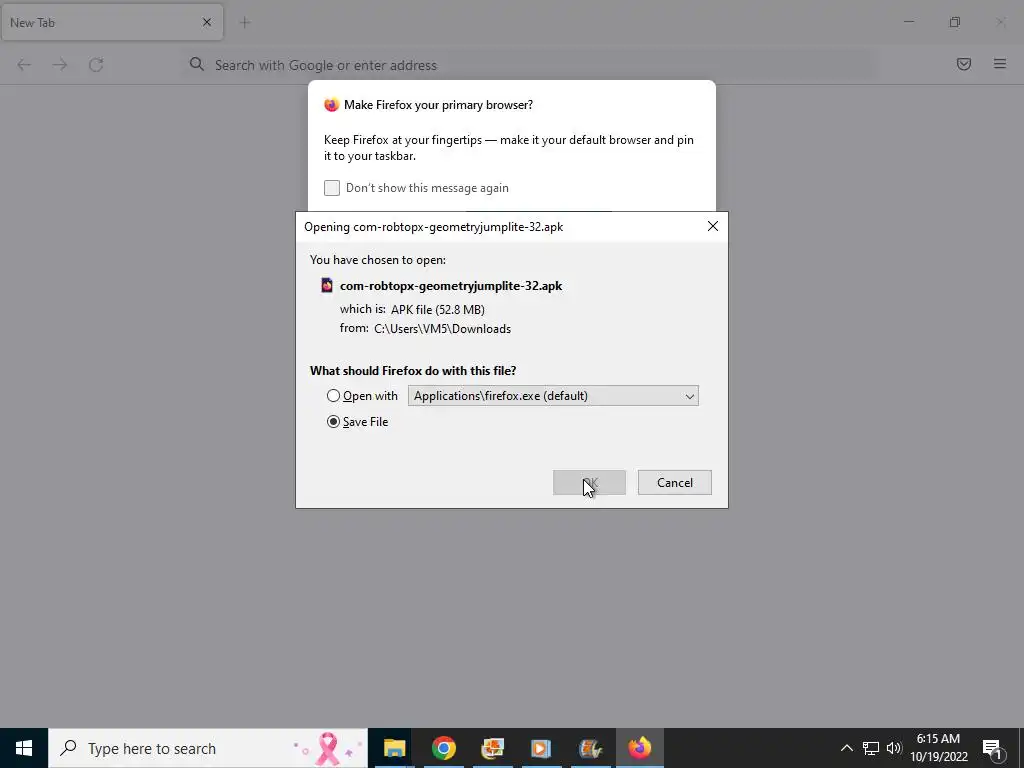1024x768 pixels.
Task: Open the Windows Start menu
Action: (x=24, y=748)
